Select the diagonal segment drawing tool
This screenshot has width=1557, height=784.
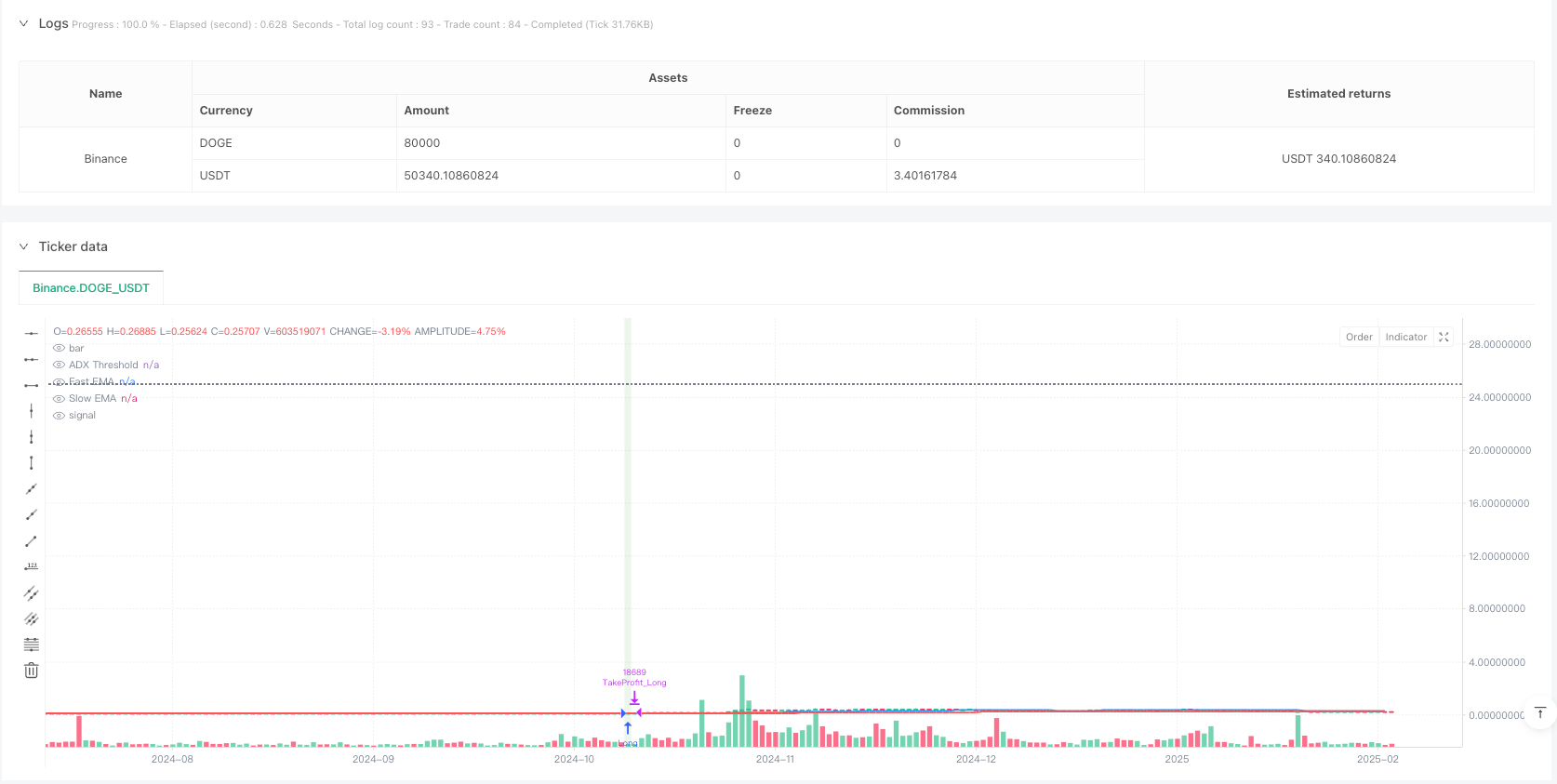click(x=31, y=541)
